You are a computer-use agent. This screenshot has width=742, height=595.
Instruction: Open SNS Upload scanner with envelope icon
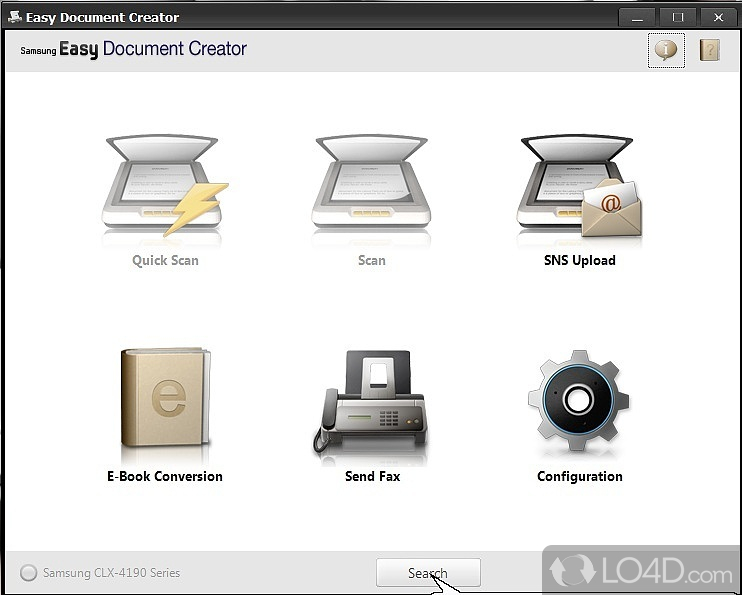[x=580, y=186]
